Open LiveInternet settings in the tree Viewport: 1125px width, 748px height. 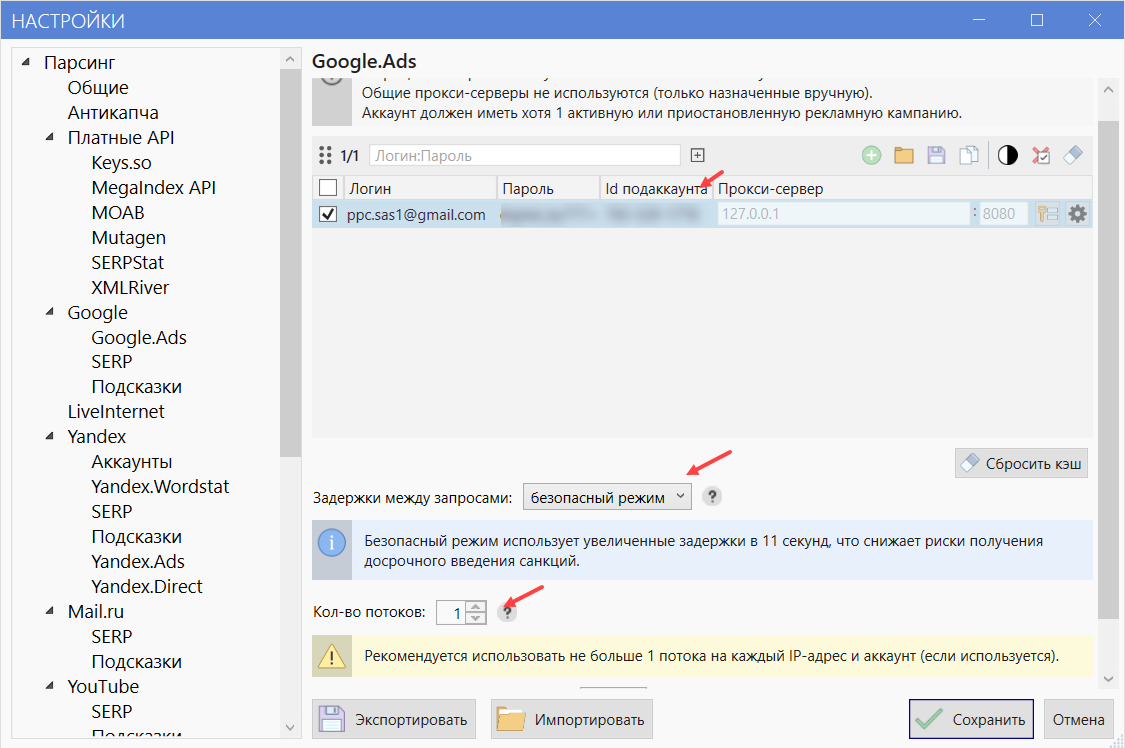coord(116,412)
